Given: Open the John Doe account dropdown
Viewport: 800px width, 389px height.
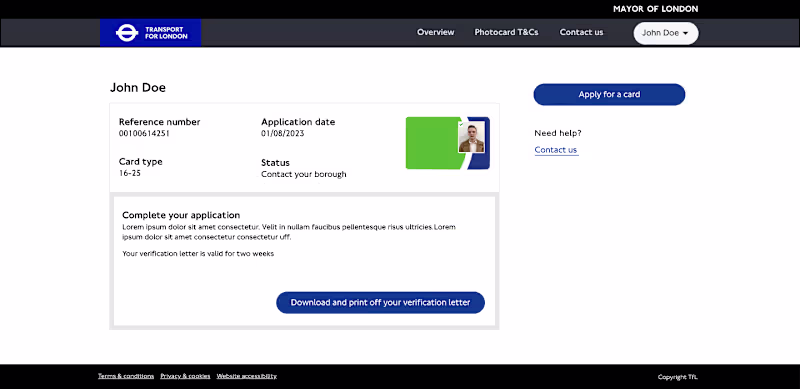Looking at the screenshot, I should 666,33.
